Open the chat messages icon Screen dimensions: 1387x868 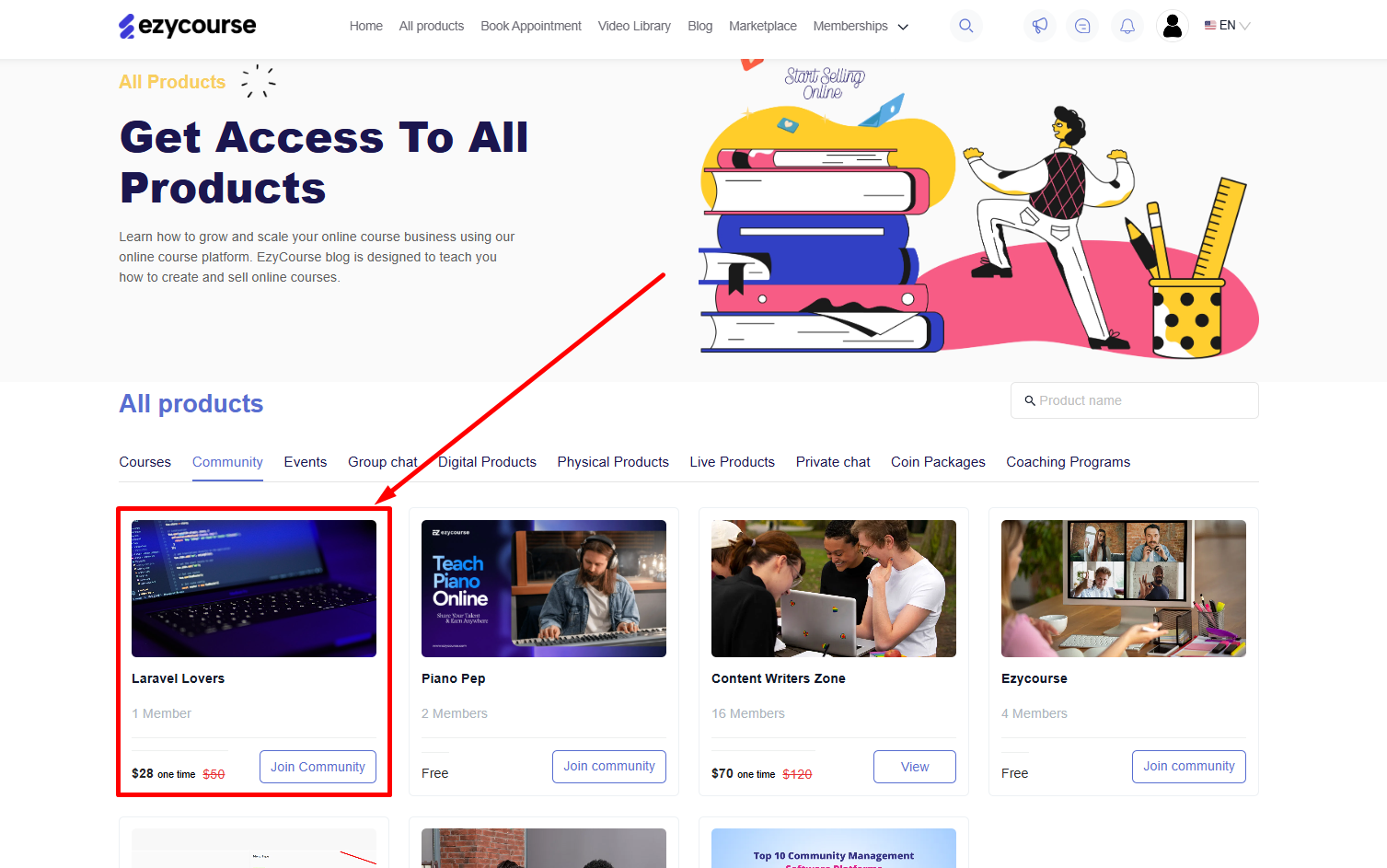[1082, 26]
